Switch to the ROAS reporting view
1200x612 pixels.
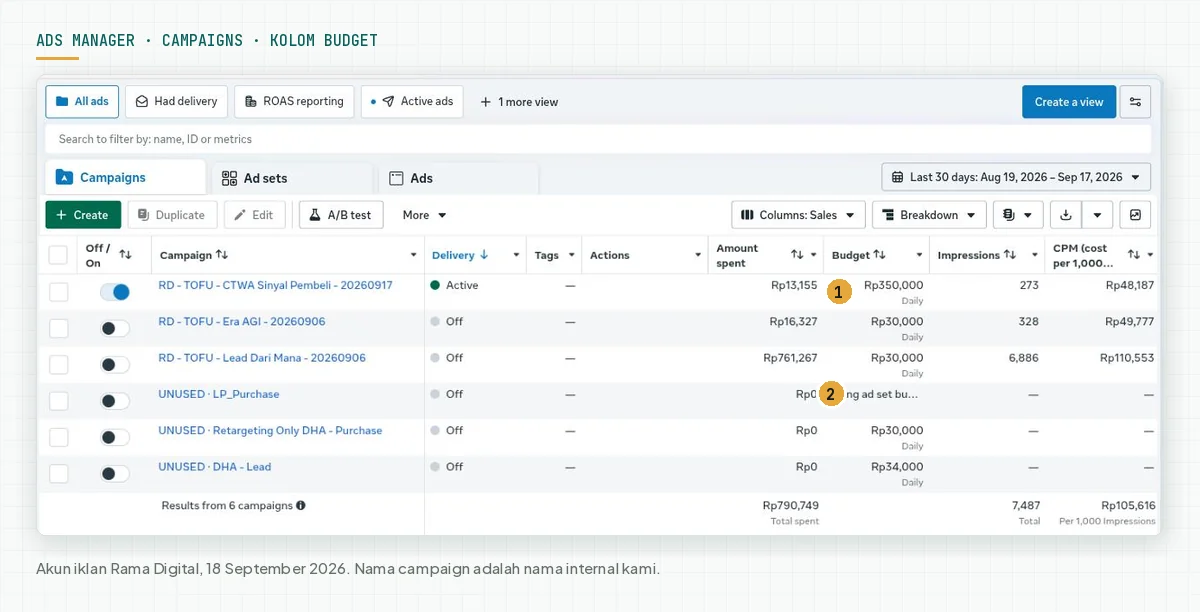pyautogui.click(x=294, y=102)
